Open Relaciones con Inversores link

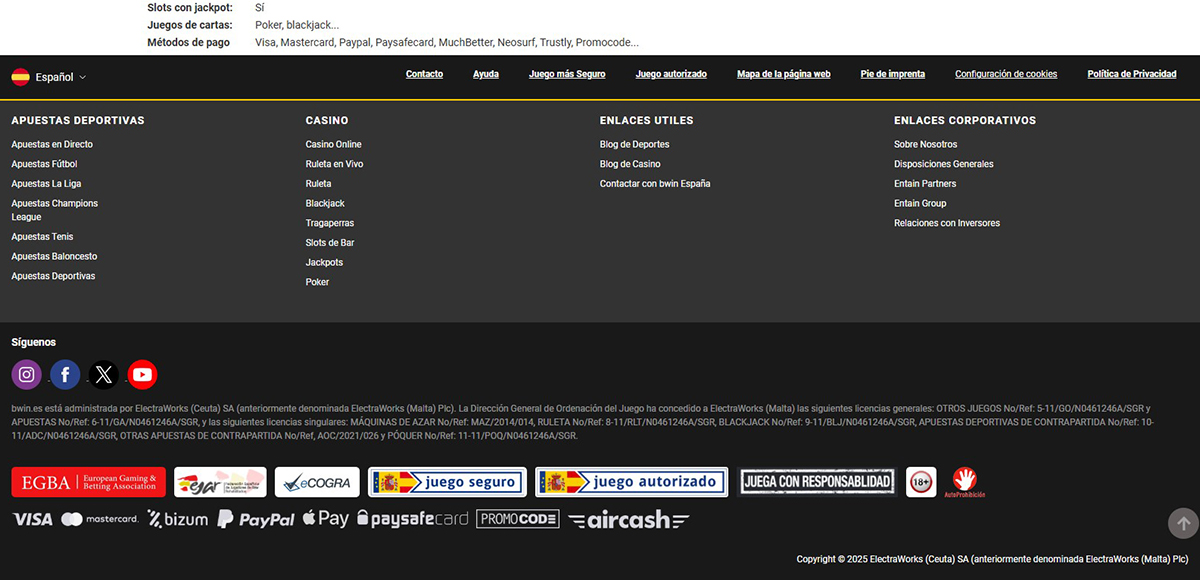click(947, 223)
